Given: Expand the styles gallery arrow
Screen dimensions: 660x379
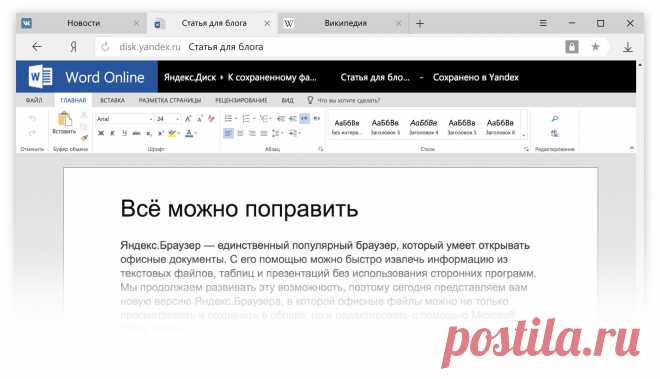Looking at the screenshot, I should point(524,136).
